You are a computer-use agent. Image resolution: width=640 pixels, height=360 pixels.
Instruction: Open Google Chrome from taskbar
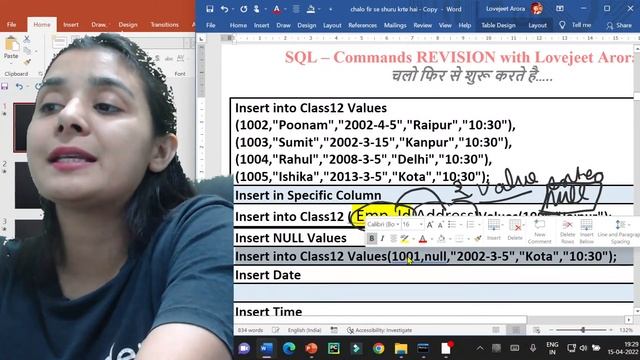pyautogui.click(x=379, y=348)
